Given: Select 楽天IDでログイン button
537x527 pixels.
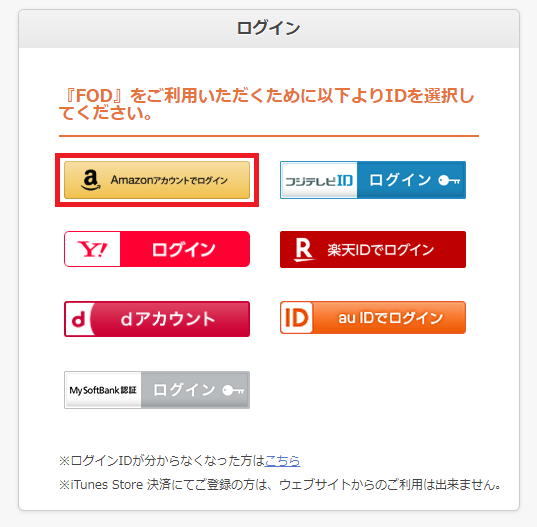Looking at the screenshot, I should pyautogui.click(x=373, y=250).
